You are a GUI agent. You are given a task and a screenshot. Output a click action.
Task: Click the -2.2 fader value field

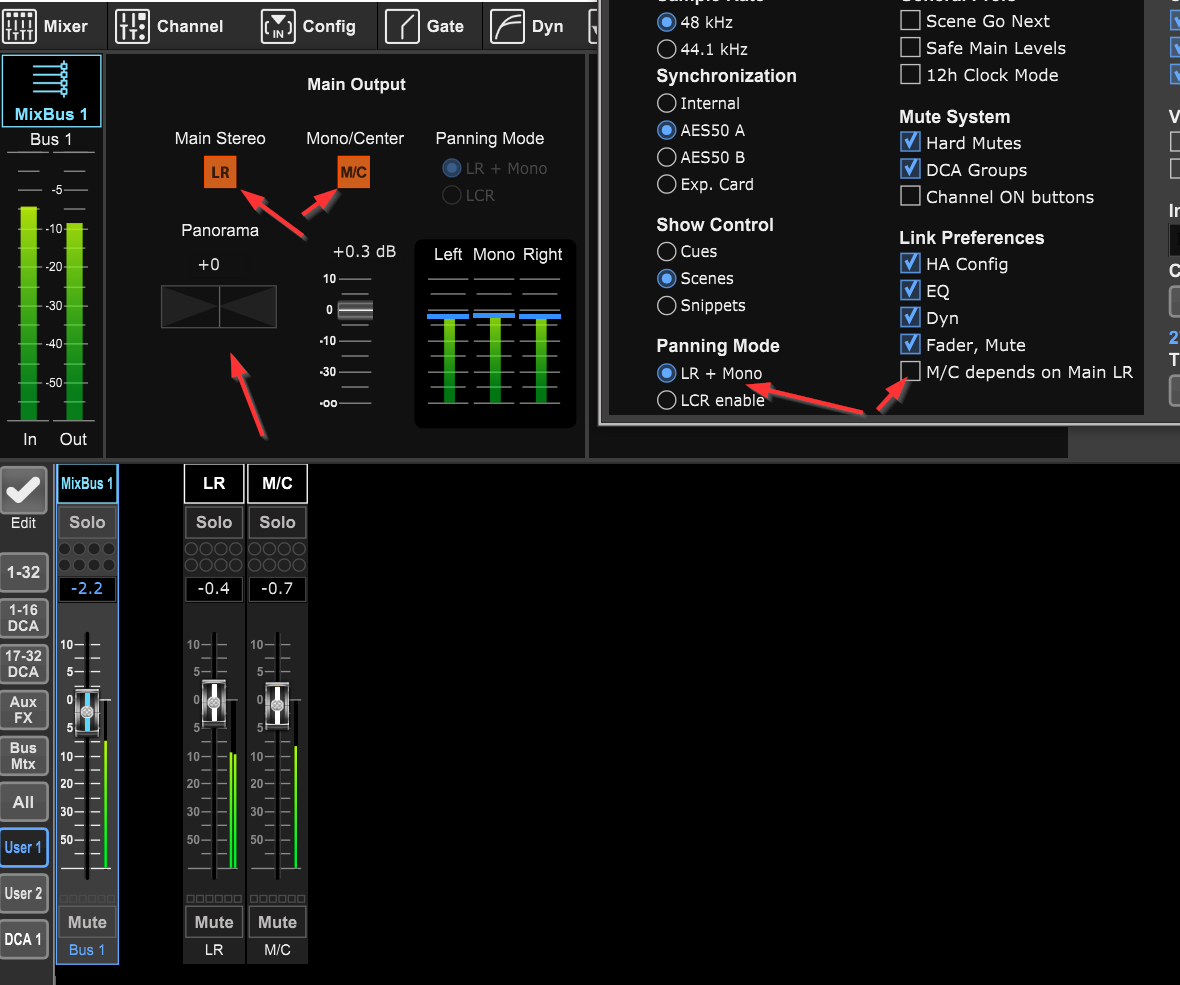coord(87,588)
